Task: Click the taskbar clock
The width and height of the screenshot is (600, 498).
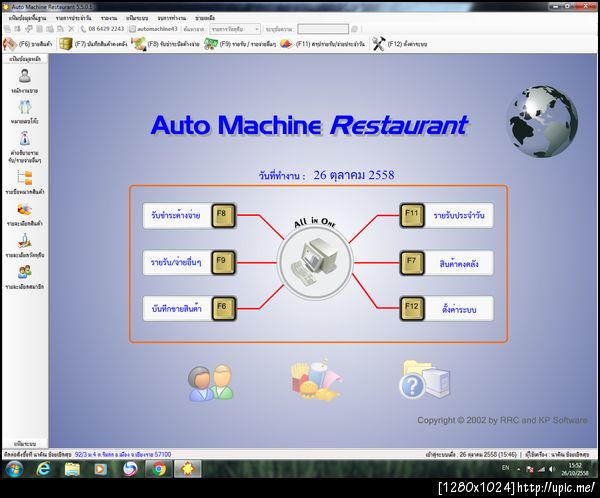Action: tap(575, 469)
